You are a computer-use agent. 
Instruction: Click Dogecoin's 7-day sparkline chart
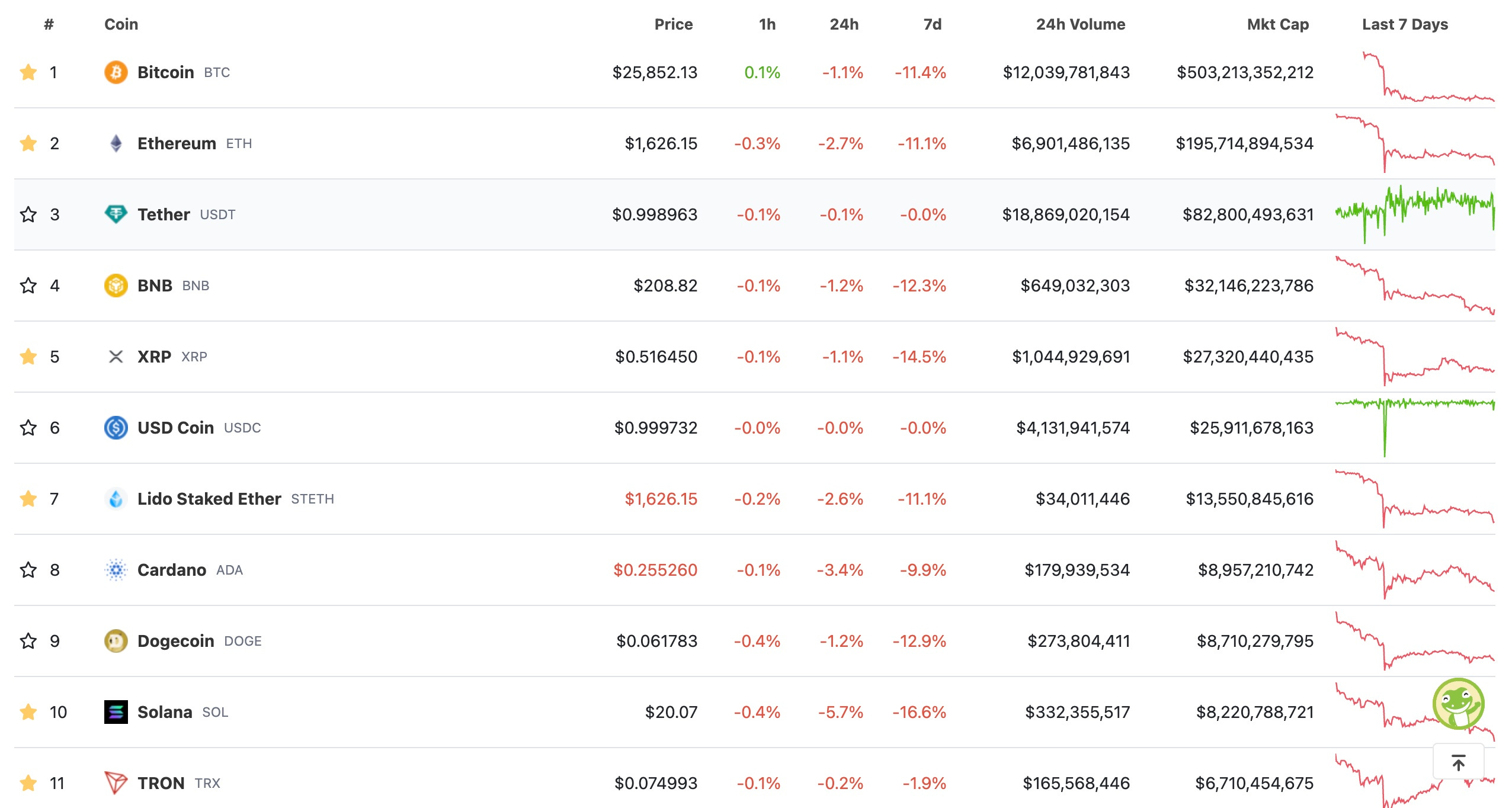(1415, 641)
